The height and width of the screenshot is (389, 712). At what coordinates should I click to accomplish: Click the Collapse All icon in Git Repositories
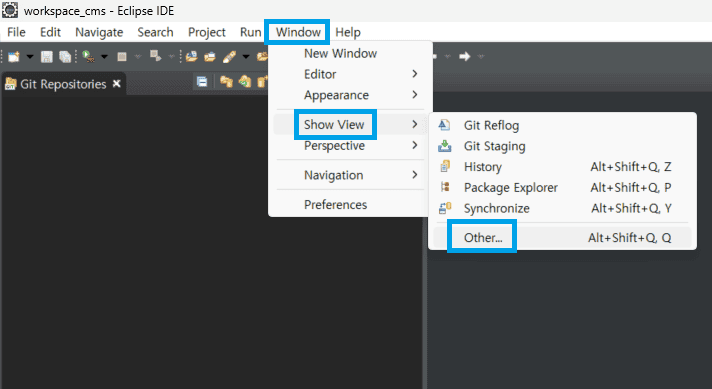pyautogui.click(x=202, y=82)
